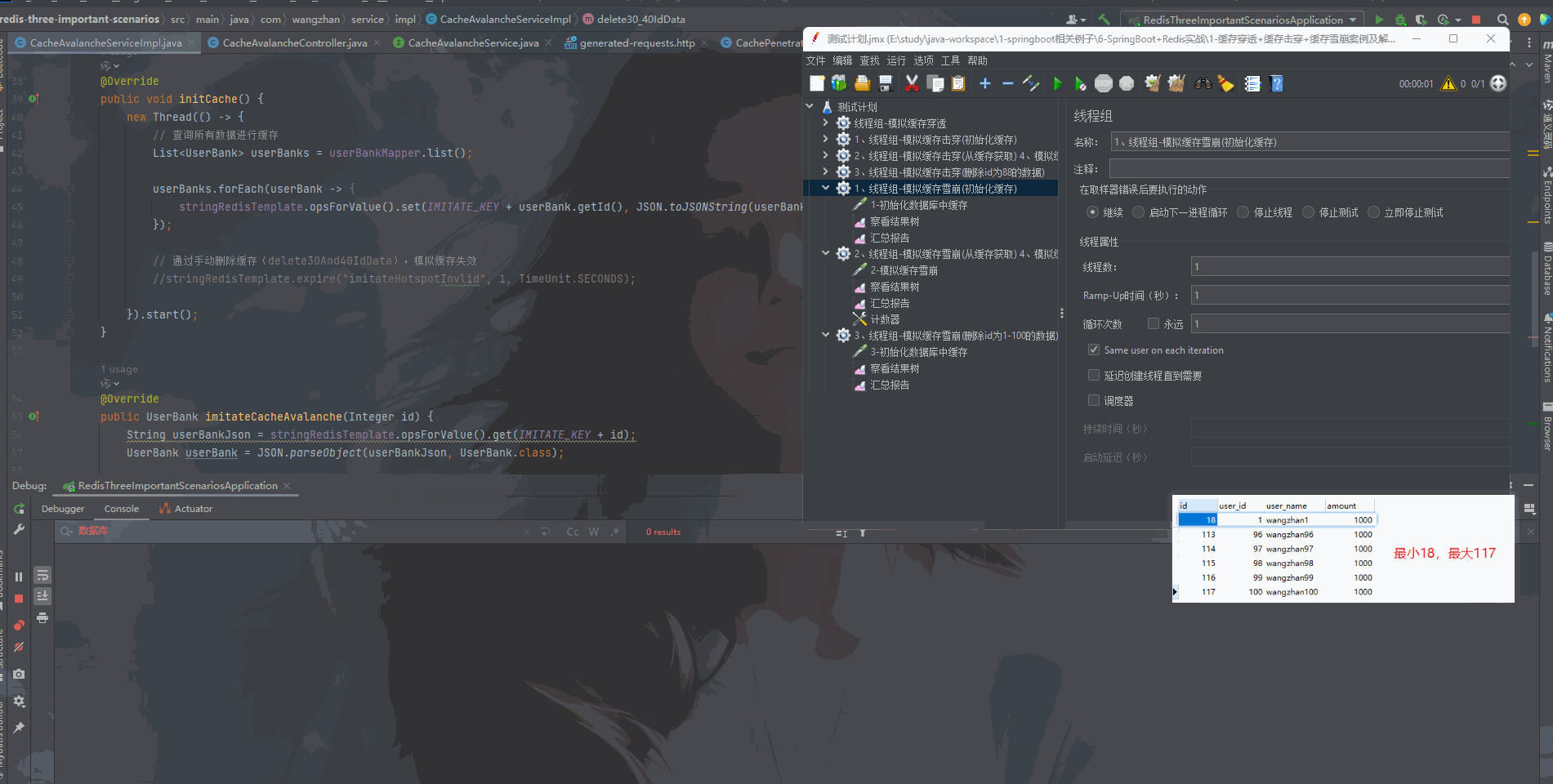Click the IntelliJ Debug bug icon
This screenshot has height=784, width=1553.
pyautogui.click(x=1400, y=20)
